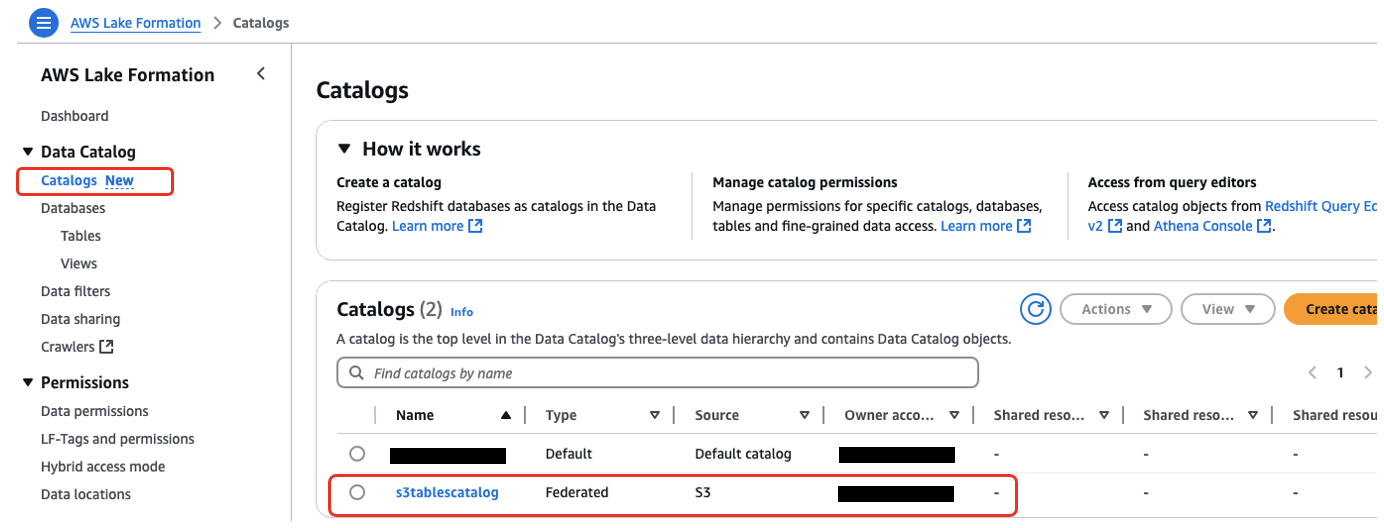Collapse the AWS Lake Formation sidebar

tap(261, 74)
